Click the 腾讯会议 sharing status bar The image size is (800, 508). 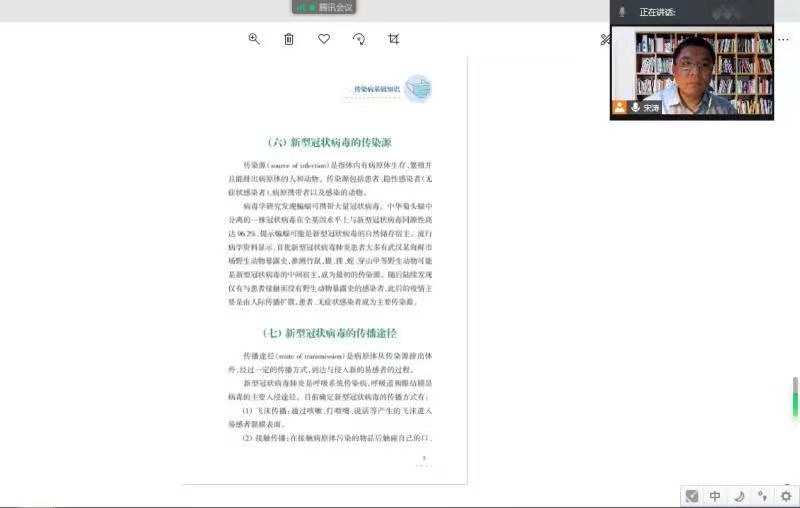[x=324, y=7]
